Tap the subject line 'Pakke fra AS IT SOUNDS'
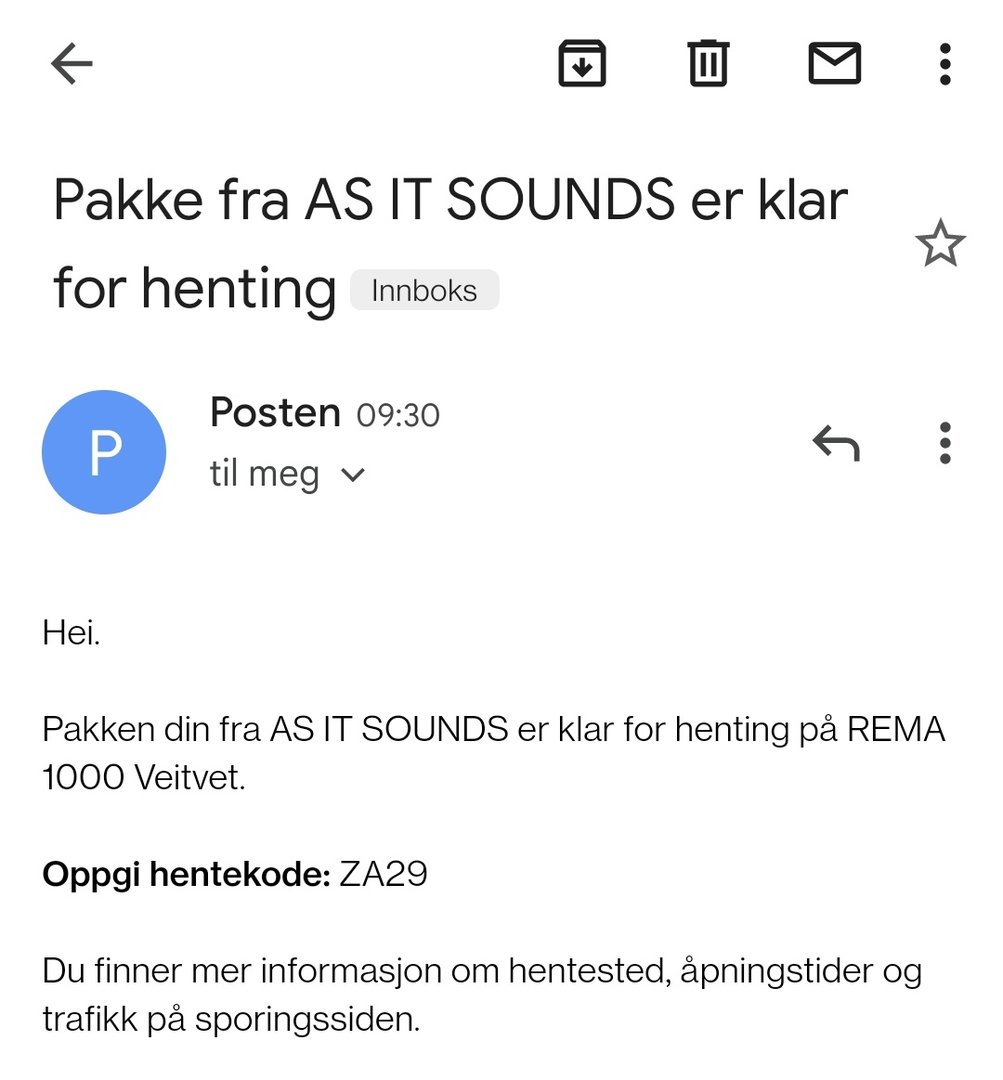 [450, 200]
